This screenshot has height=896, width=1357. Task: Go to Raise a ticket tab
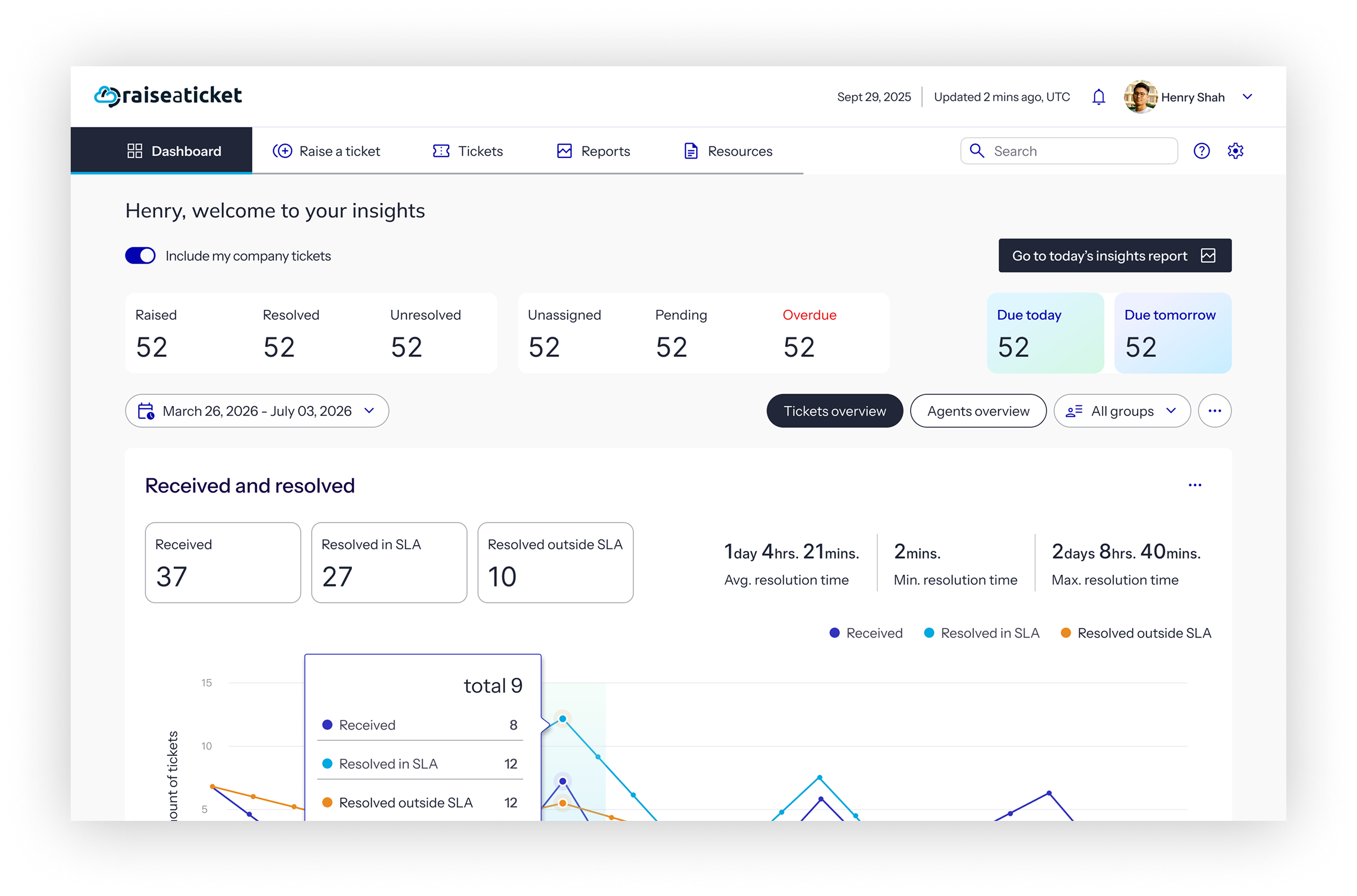327,151
